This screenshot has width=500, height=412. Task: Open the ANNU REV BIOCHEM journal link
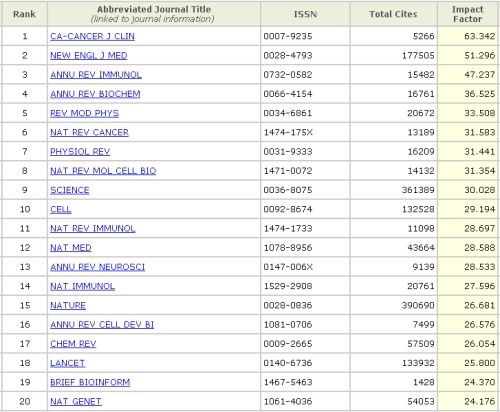pyautogui.click(x=95, y=94)
